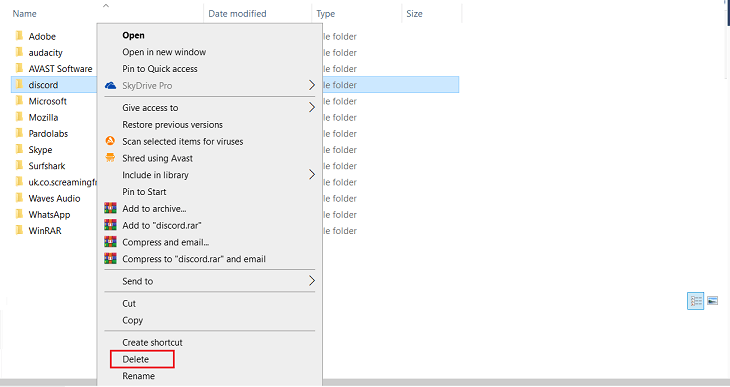Screen dimensions: 730x387
Task: Select the WhatsApp folder name
Action: point(49,215)
